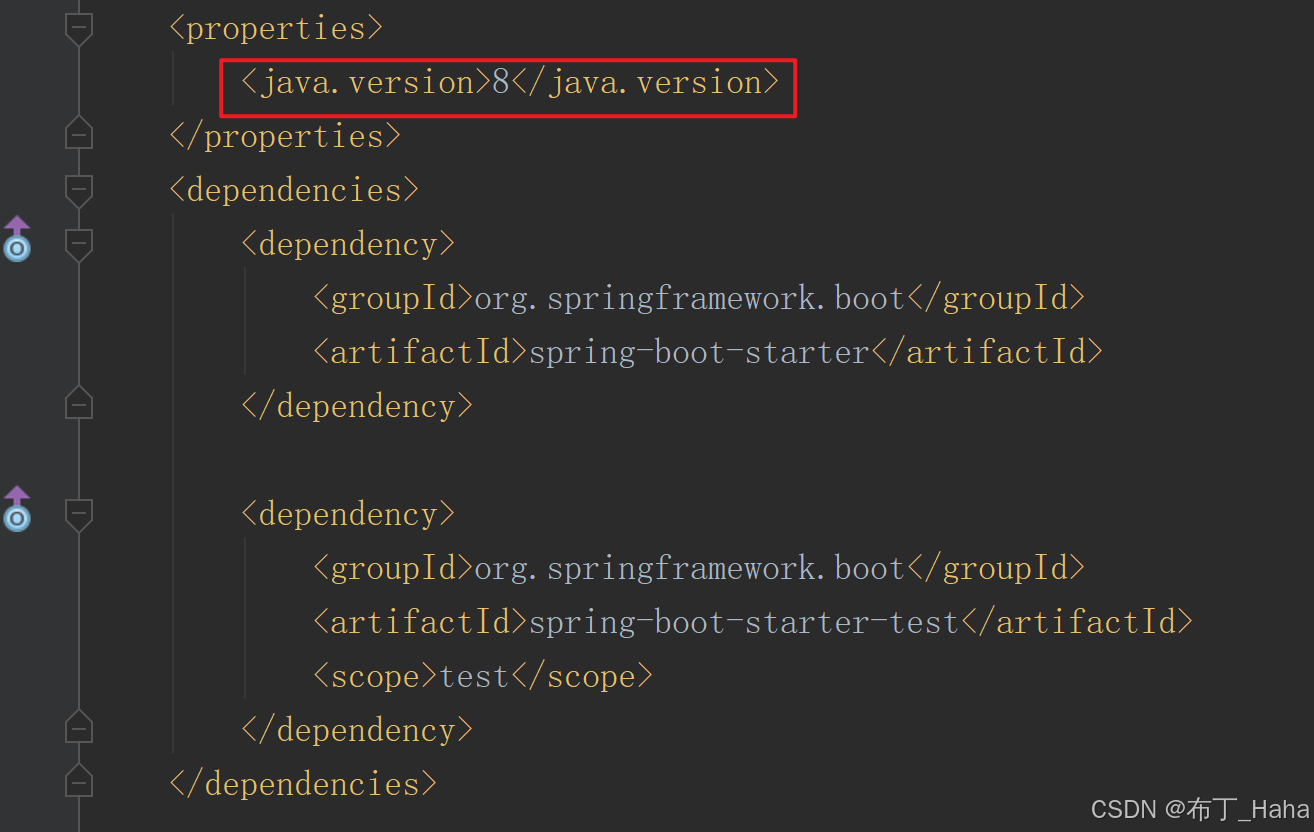This screenshot has width=1314, height=832.
Task: Click first groupId value org.springframework.boot
Action: point(689,298)
